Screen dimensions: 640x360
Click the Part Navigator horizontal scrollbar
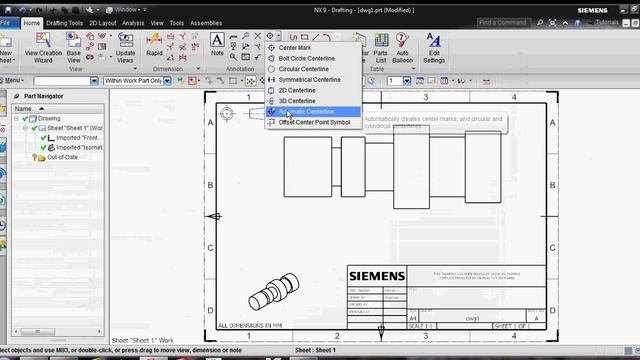[58, 331]
